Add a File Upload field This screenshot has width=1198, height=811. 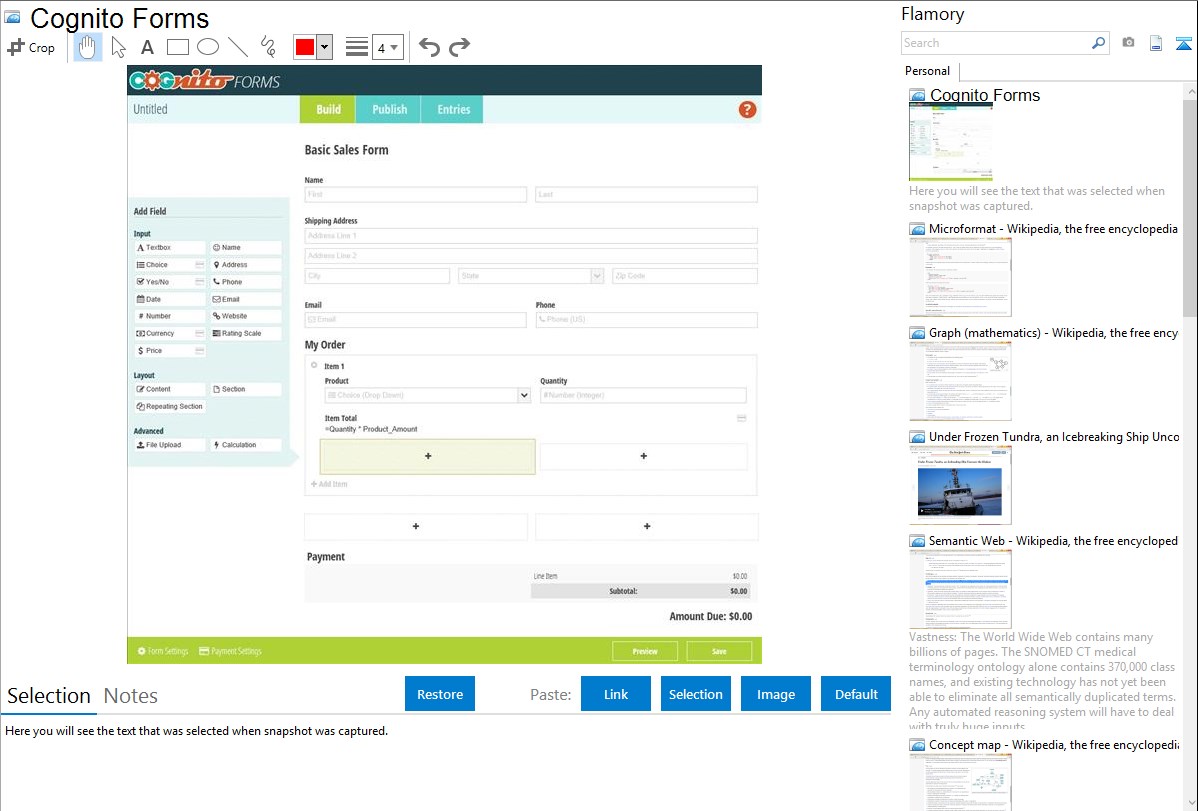coord(170,445)
